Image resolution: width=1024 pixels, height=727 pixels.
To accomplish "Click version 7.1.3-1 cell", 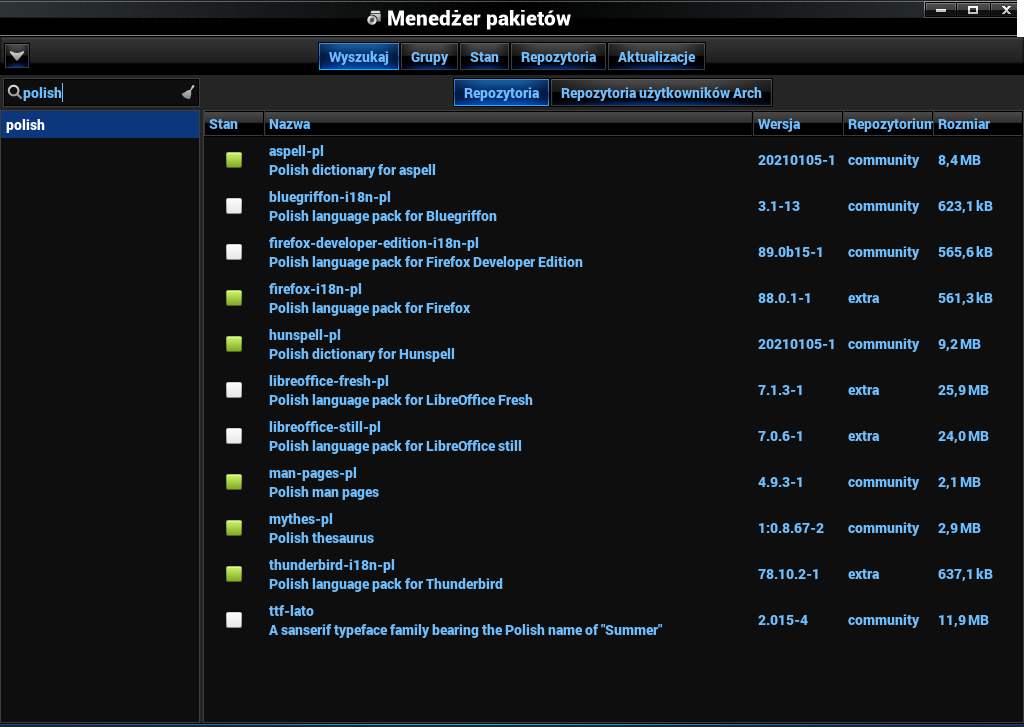I will click(780, 390).
